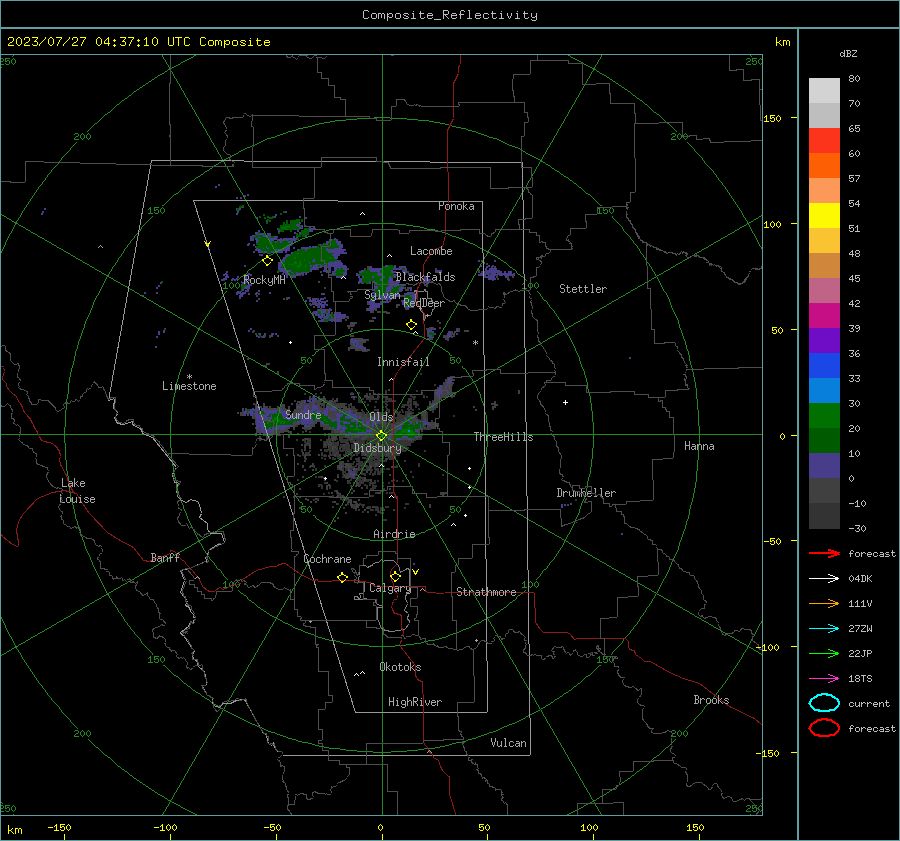Viewport: 900px width, 841px height.
Task: Click the green 22JP arrow symbol
Action: pos(824,653)
